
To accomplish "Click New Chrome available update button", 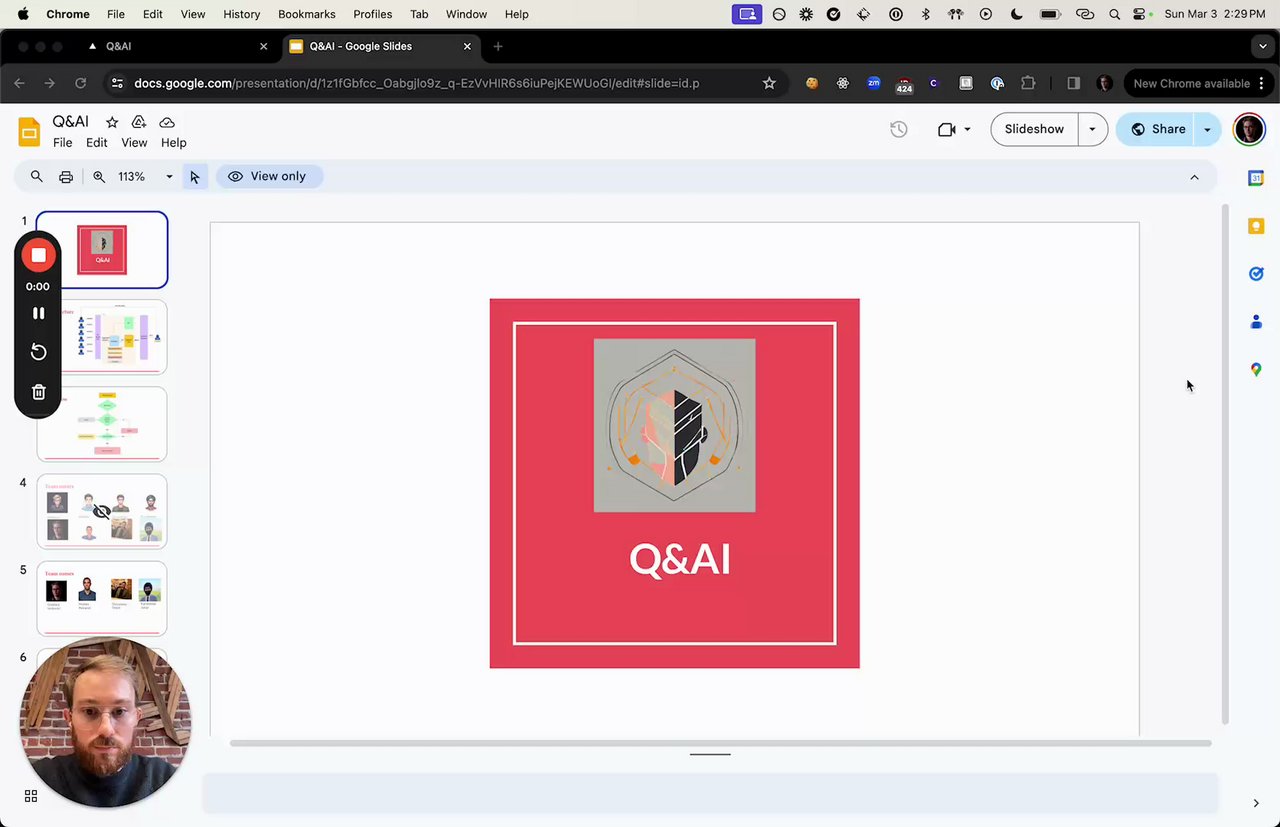I will pos(1196,83).
